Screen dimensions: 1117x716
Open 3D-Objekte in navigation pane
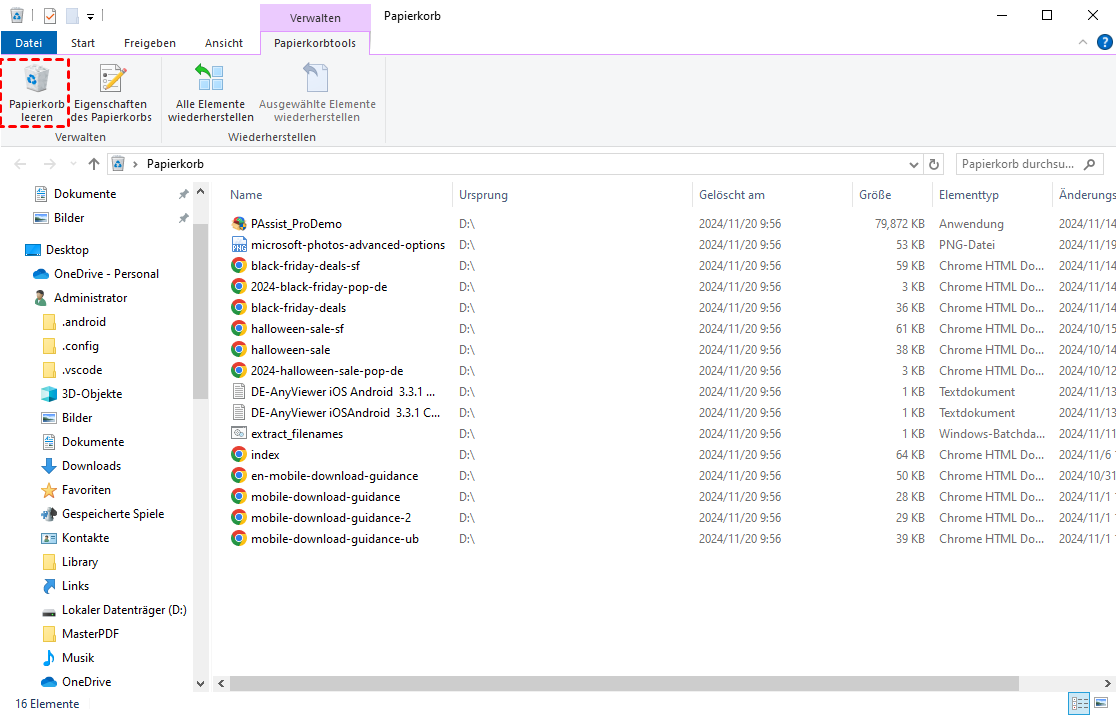point(92,394)
